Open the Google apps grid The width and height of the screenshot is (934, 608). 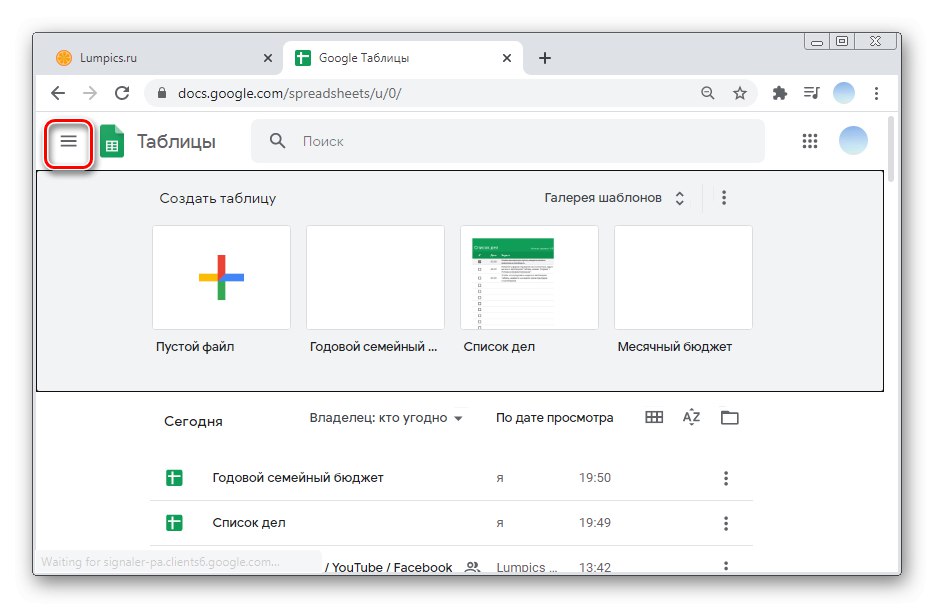pyautogui.click(x=810, y=141)
